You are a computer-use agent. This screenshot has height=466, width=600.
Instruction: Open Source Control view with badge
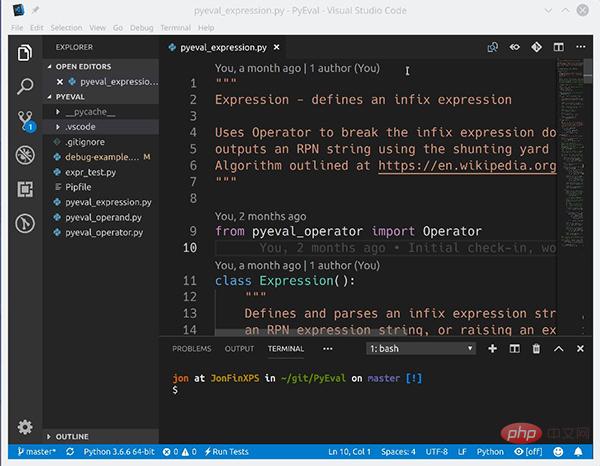26,121
